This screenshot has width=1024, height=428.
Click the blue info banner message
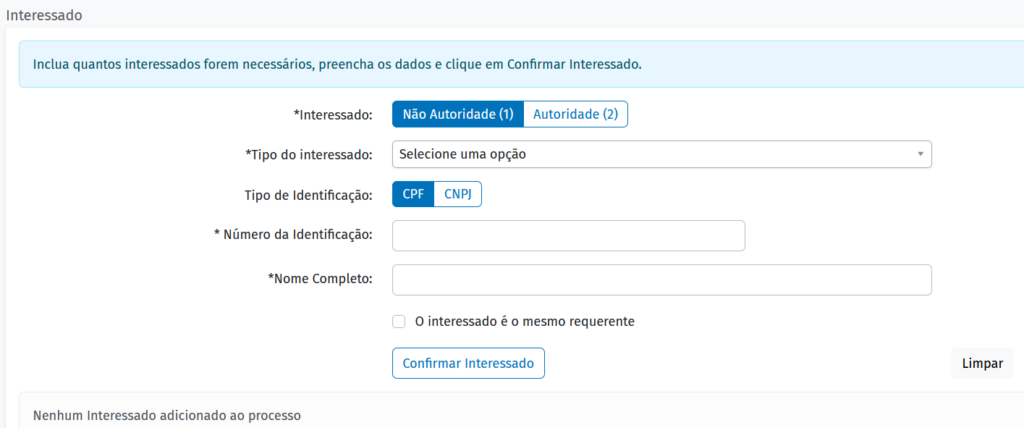(x=337, y=63)
